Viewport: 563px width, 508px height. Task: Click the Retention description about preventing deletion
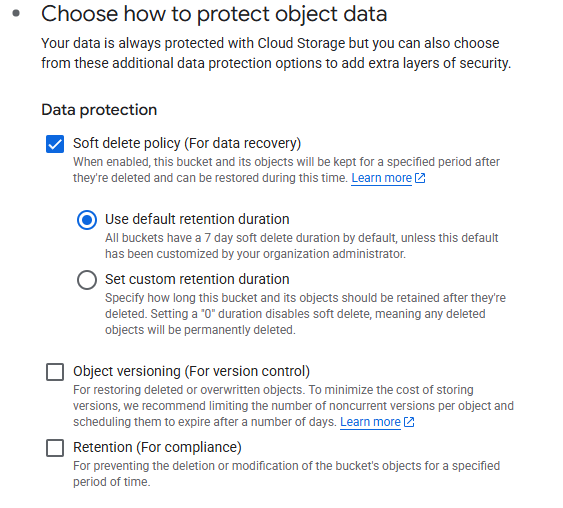coord(287,474)
